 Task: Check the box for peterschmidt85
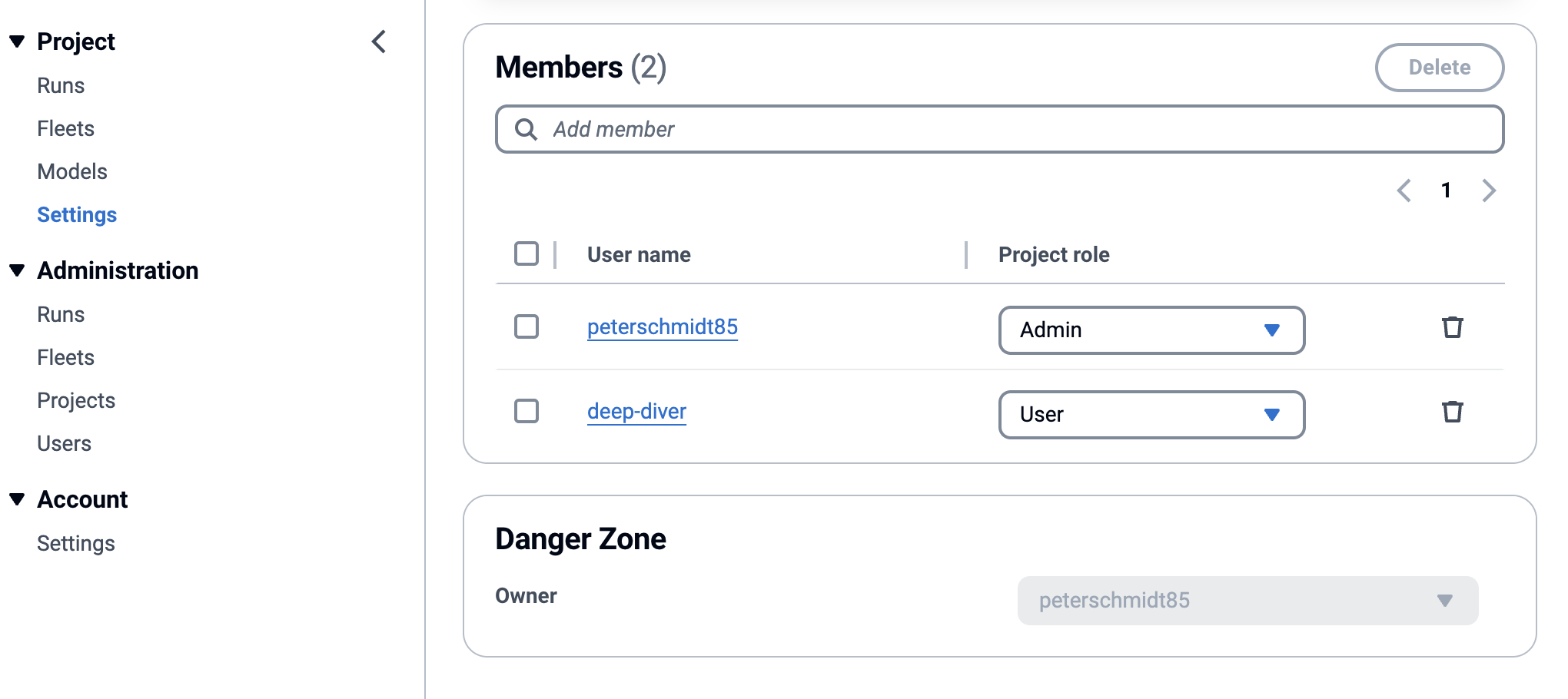point(527,326)
